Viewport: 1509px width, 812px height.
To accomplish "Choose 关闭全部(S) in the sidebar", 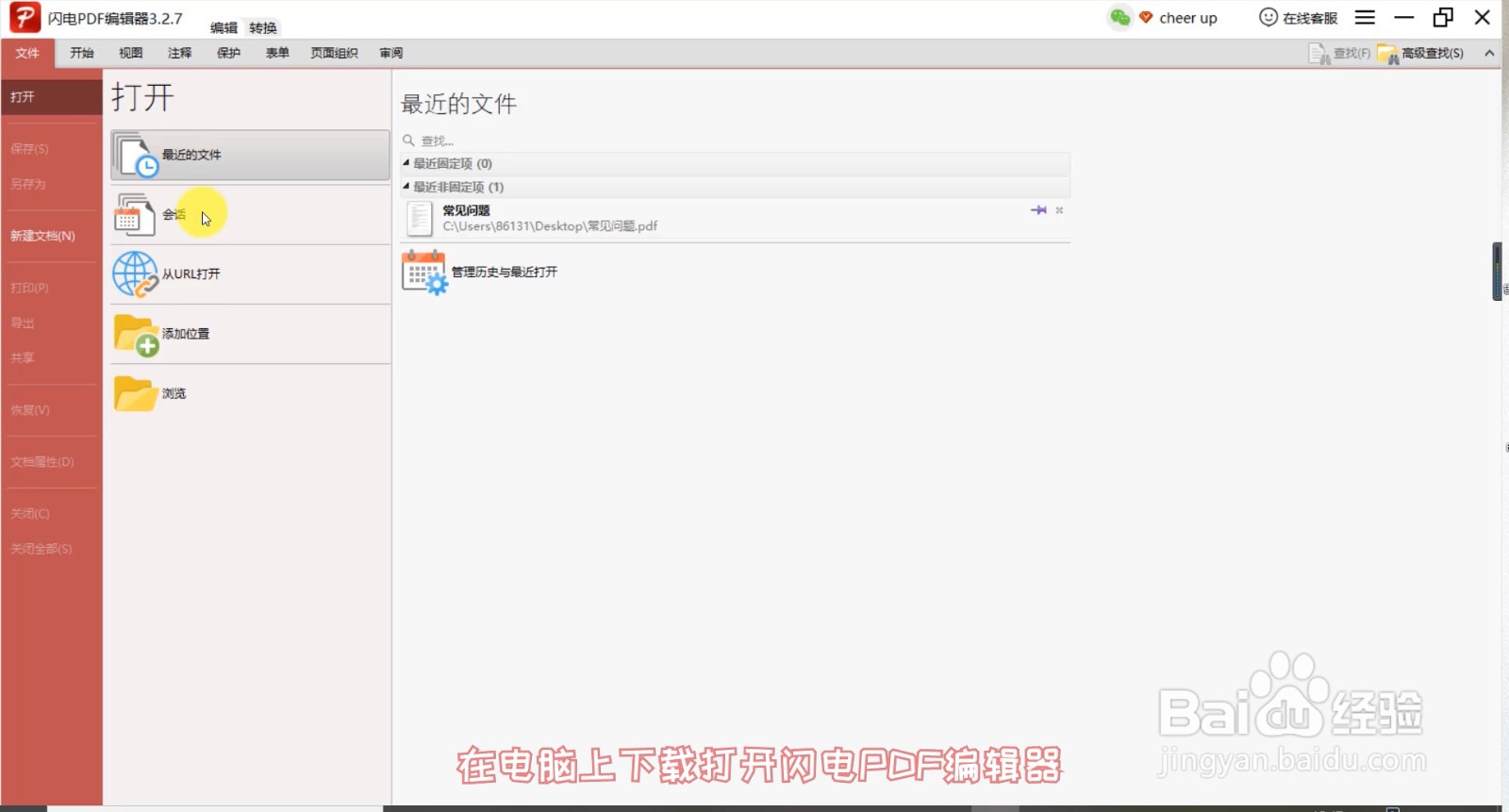I will pyautogui.click(x=41, y=548).
